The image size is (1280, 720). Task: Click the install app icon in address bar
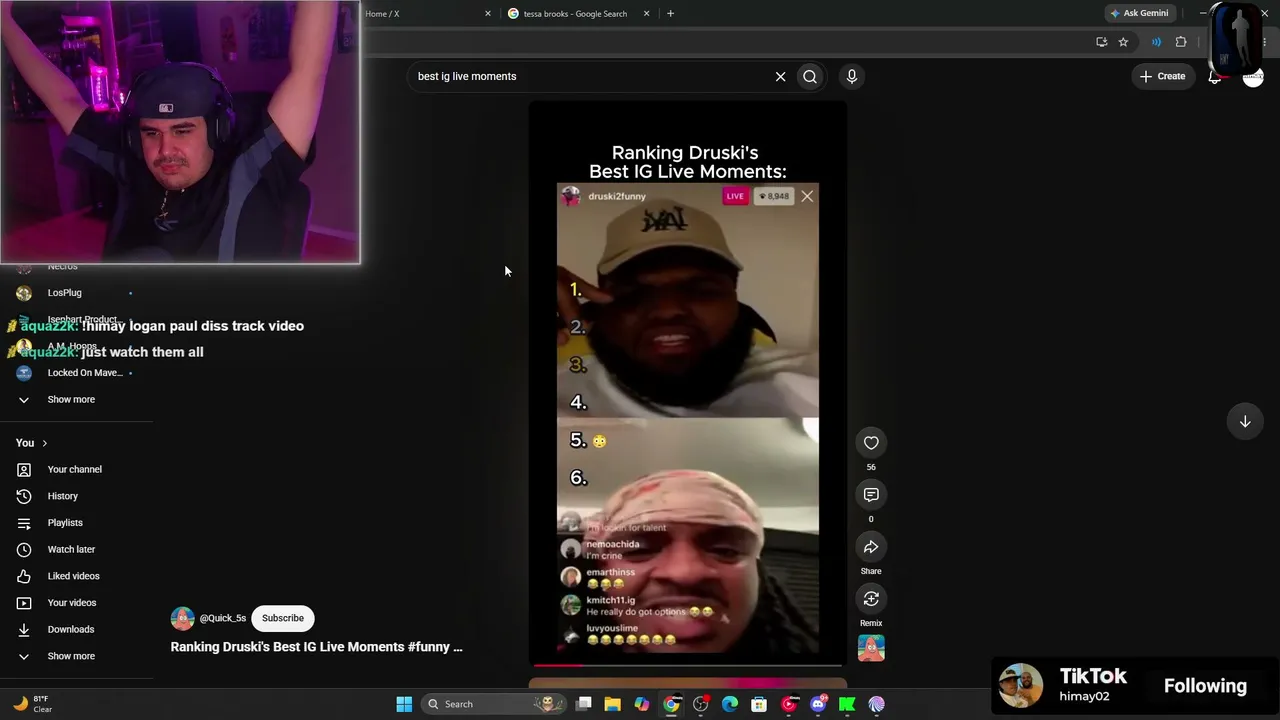click(x=1101, y=42)
